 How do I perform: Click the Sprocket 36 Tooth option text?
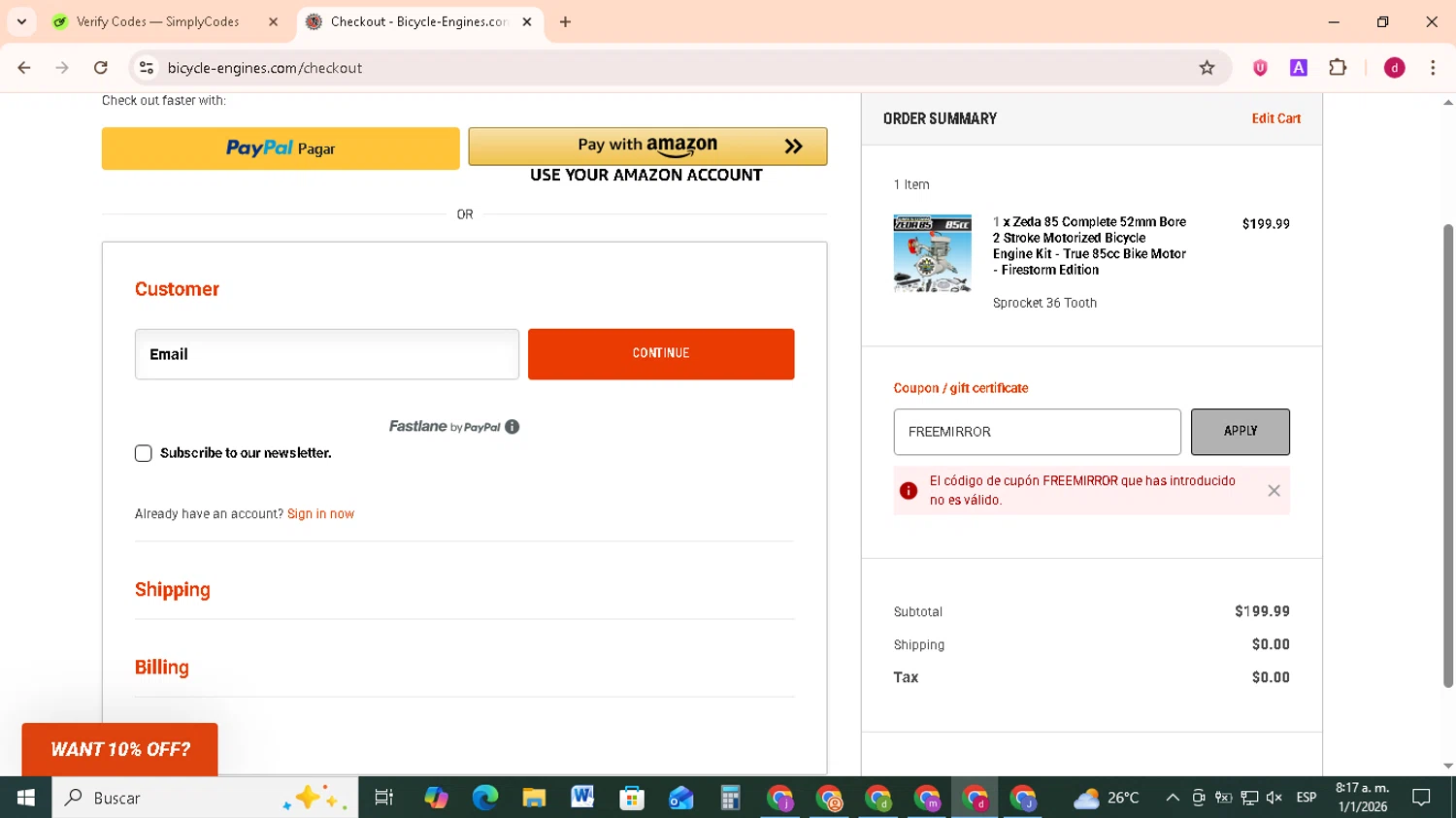tap(1044, 303)
